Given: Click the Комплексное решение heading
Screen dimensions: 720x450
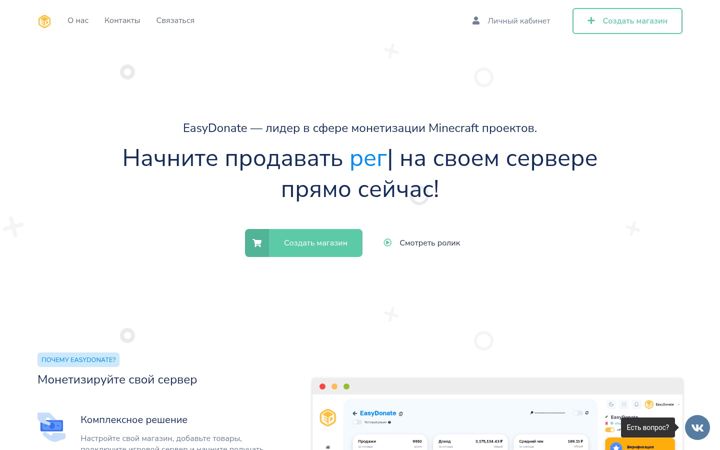Looking at the screenshot, I should pos(134,420).
